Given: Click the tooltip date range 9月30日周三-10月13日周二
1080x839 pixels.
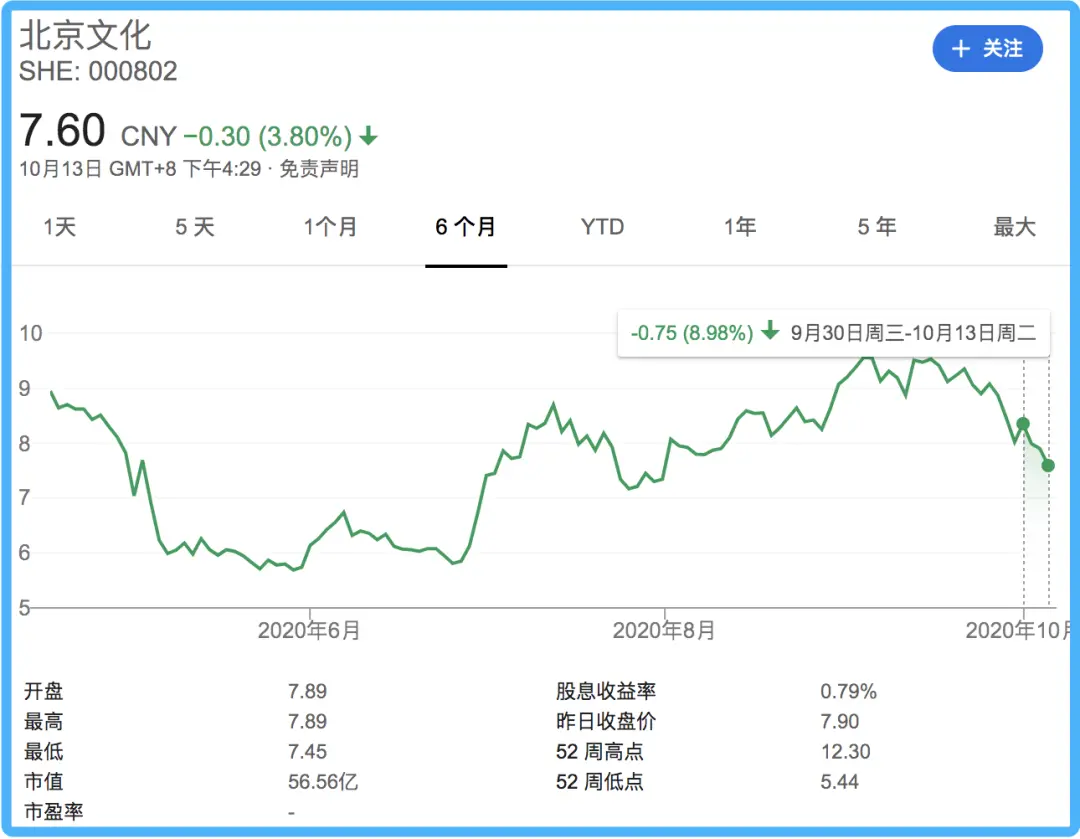Looking at the screenshot, I should click(x=913, y=333).
